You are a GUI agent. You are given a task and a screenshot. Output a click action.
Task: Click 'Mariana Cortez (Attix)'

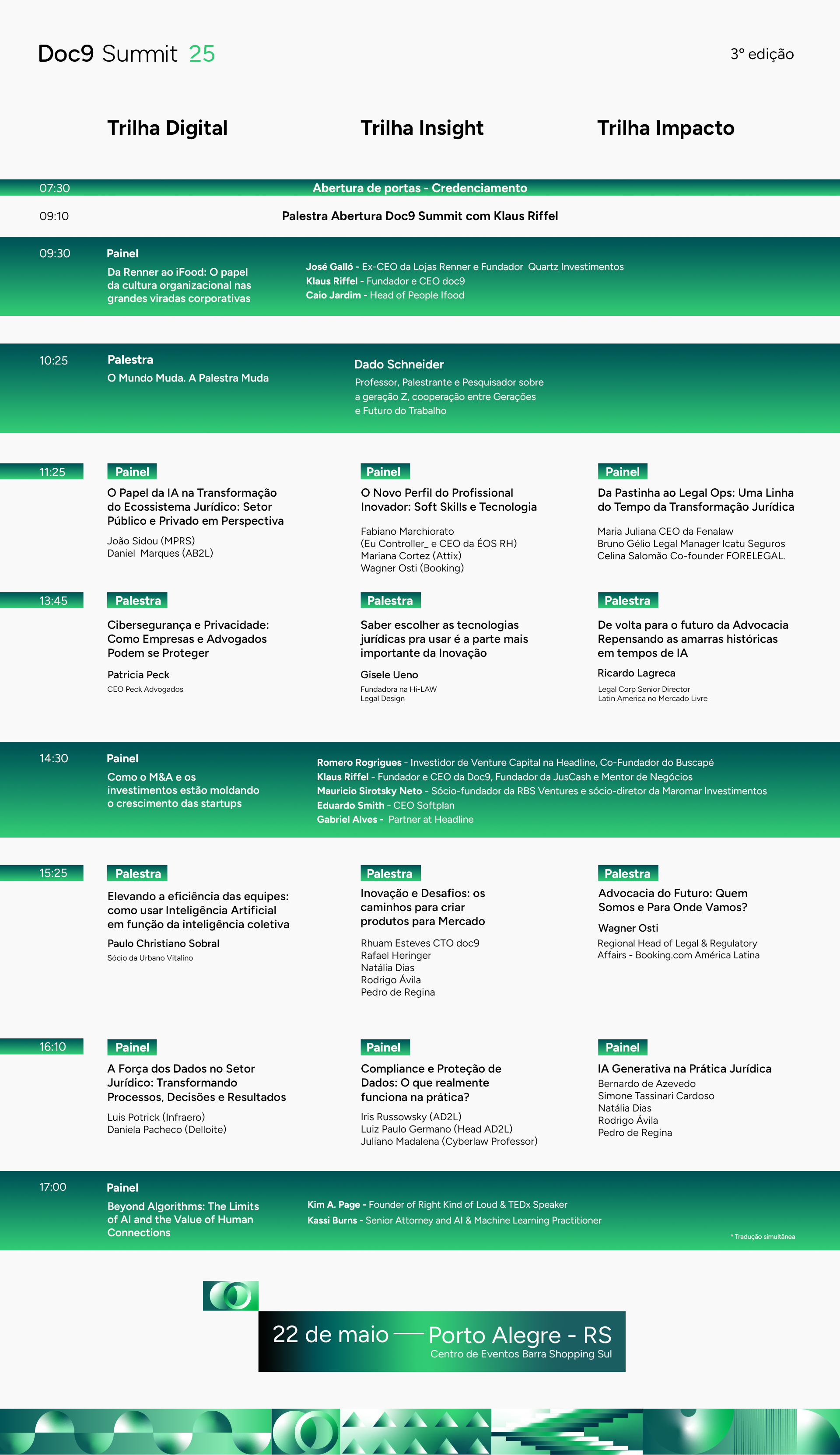(x=411, y=556)
